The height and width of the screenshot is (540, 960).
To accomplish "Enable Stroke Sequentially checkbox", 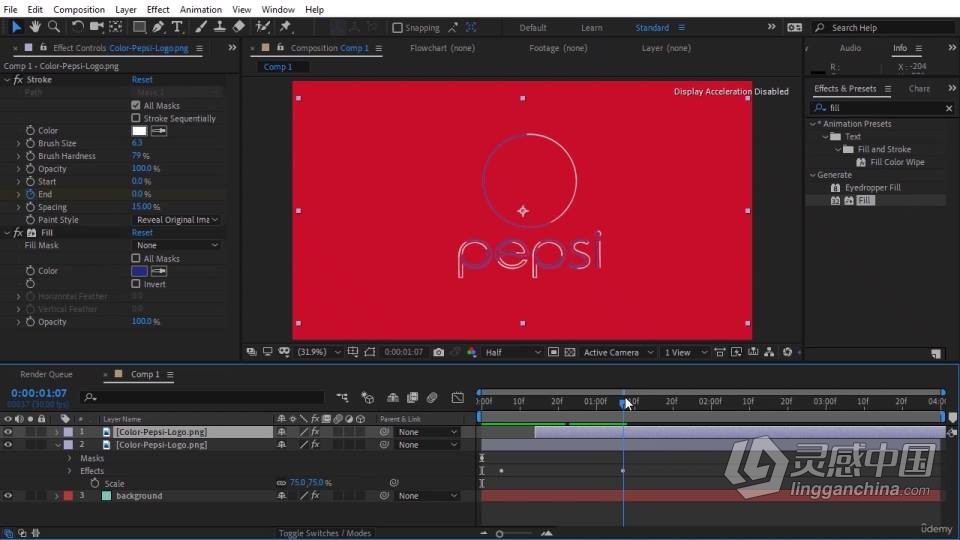I will pyautogui.click(x=136, y=118).
